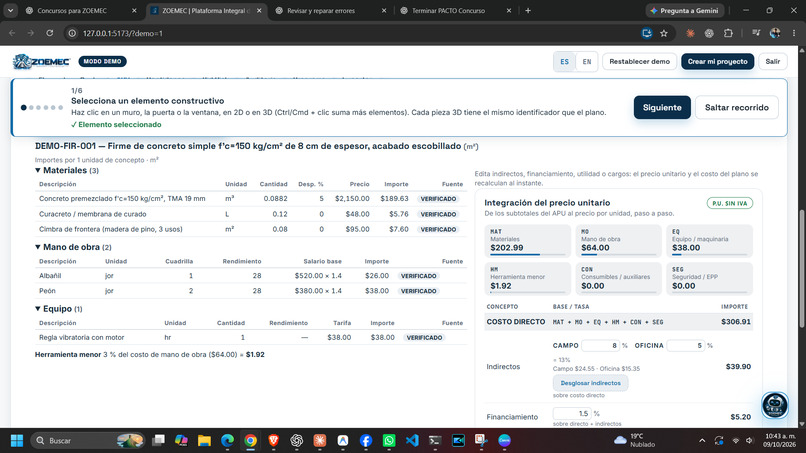This screenshot has height=453, width=806.
Task: Click the COSTO DIRECTO $306.91 amount
Action: point(736,322)
